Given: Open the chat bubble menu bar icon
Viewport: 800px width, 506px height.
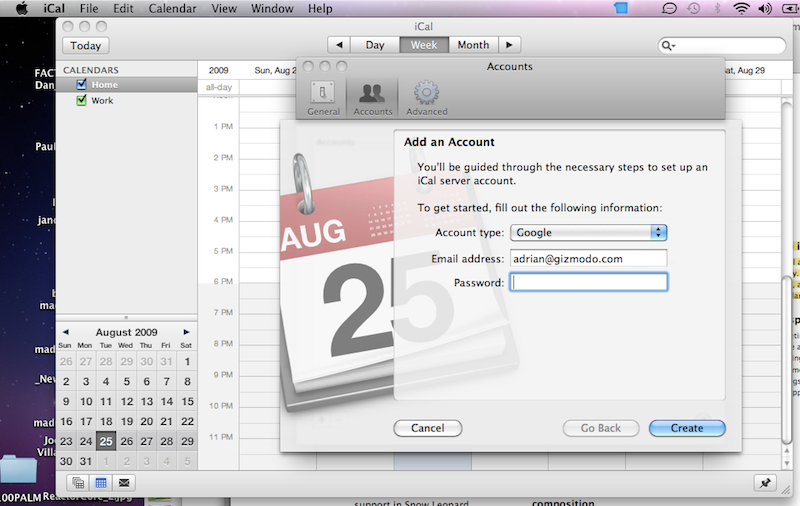Looking at the screenshot, I should (x=669, y=8).
